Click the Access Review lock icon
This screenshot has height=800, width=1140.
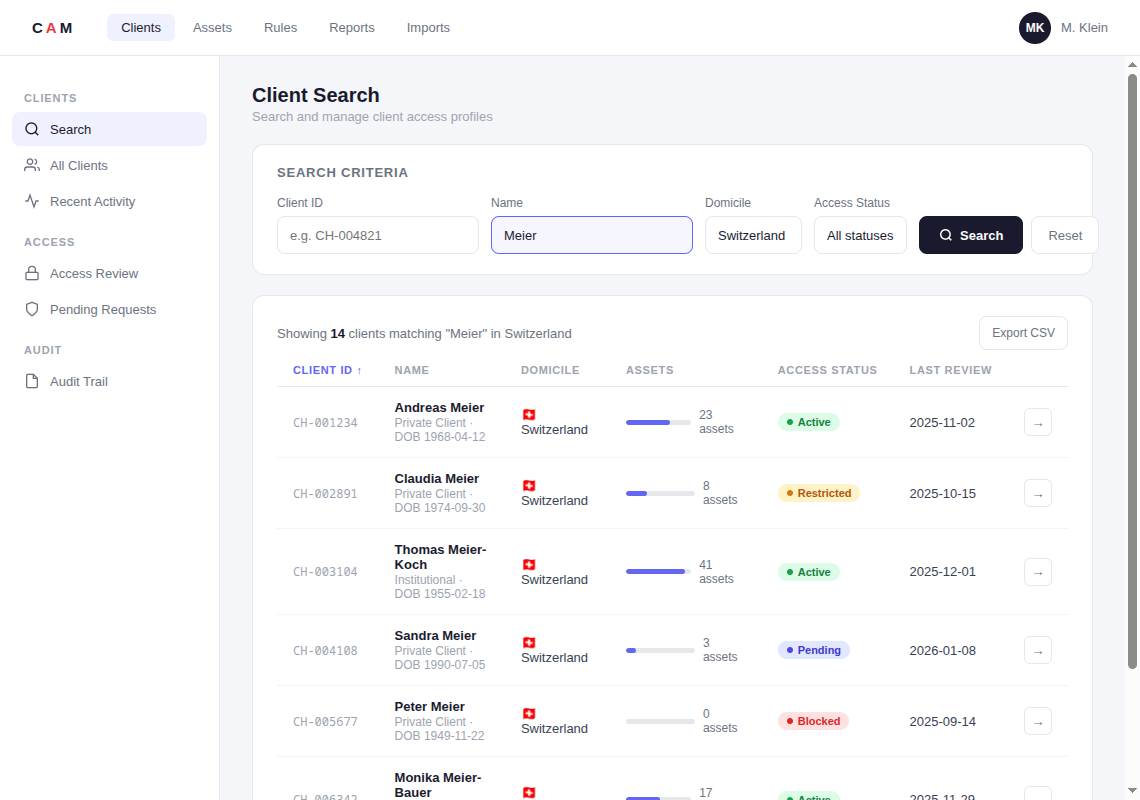pos(32,273)
